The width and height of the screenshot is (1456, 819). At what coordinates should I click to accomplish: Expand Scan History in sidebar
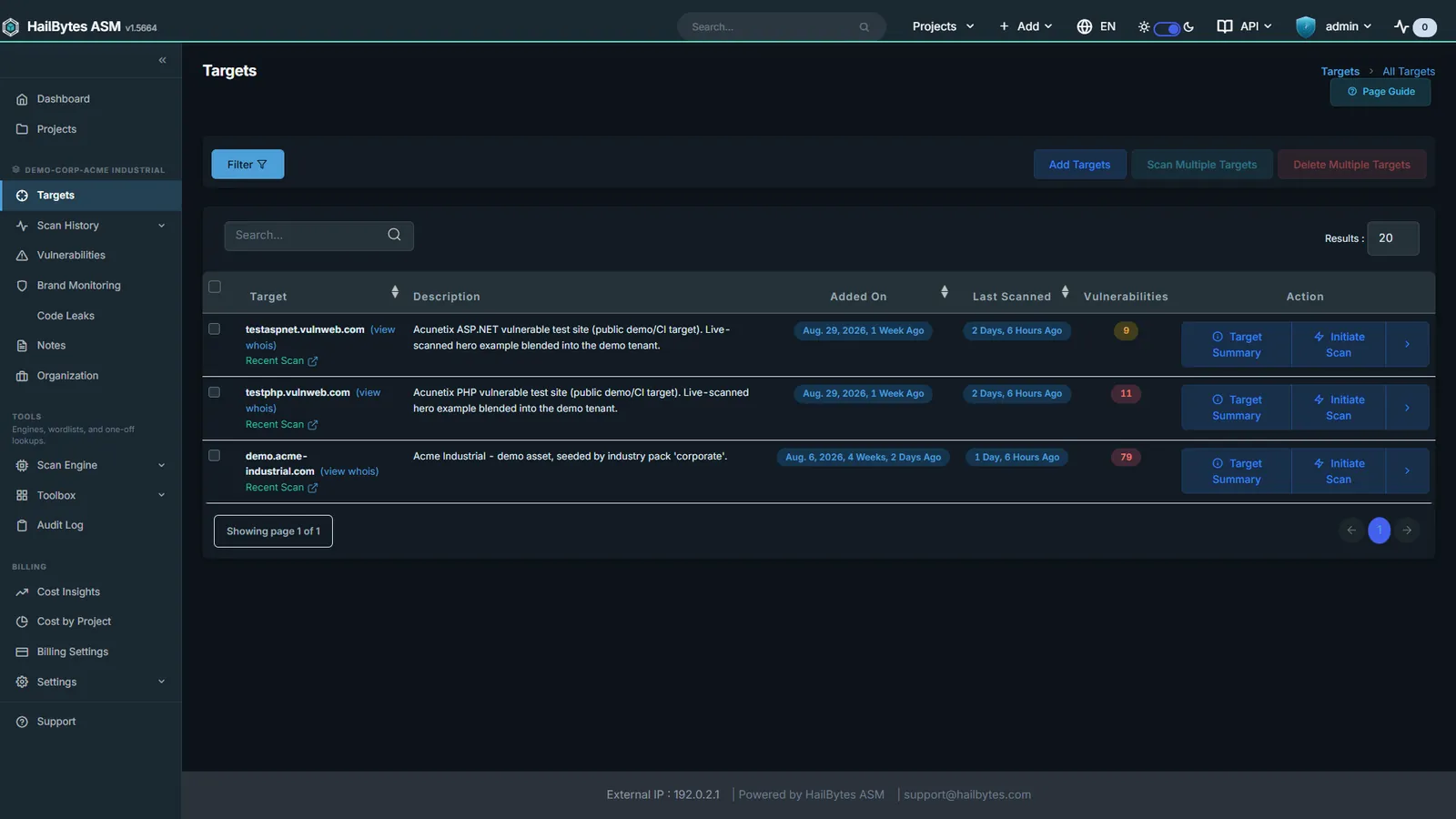coord(91,226)
